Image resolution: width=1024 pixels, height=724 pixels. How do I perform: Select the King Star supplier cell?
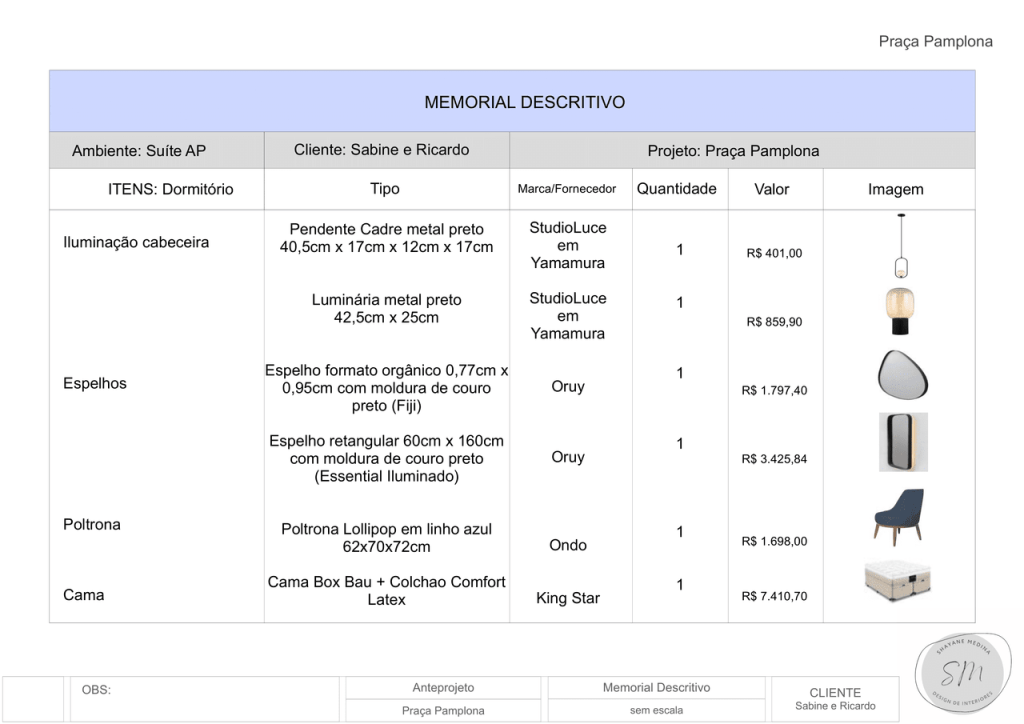(x=568, y=599)
